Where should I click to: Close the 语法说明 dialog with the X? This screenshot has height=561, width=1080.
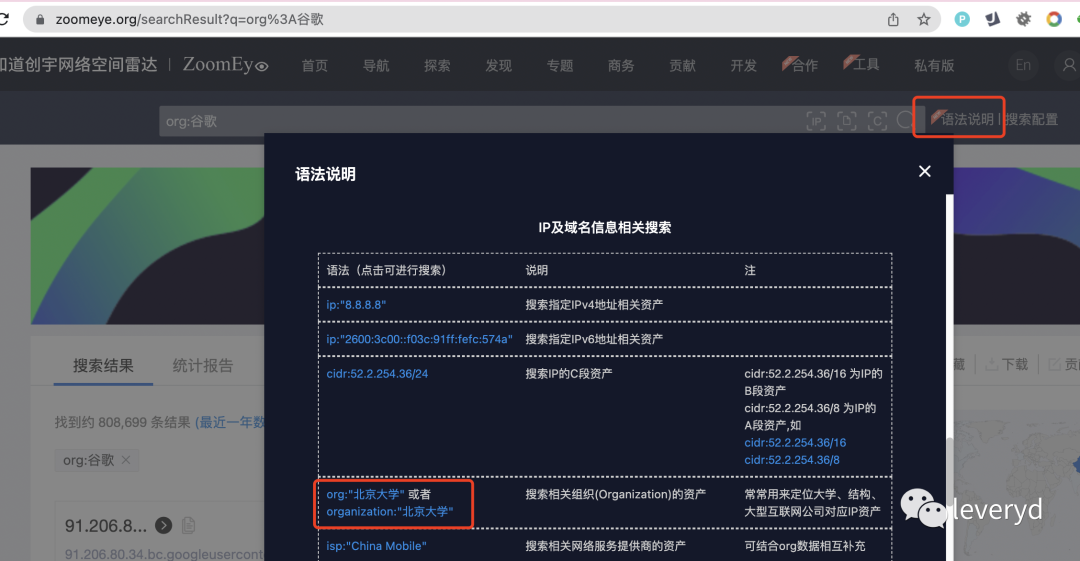click(924, 171)
